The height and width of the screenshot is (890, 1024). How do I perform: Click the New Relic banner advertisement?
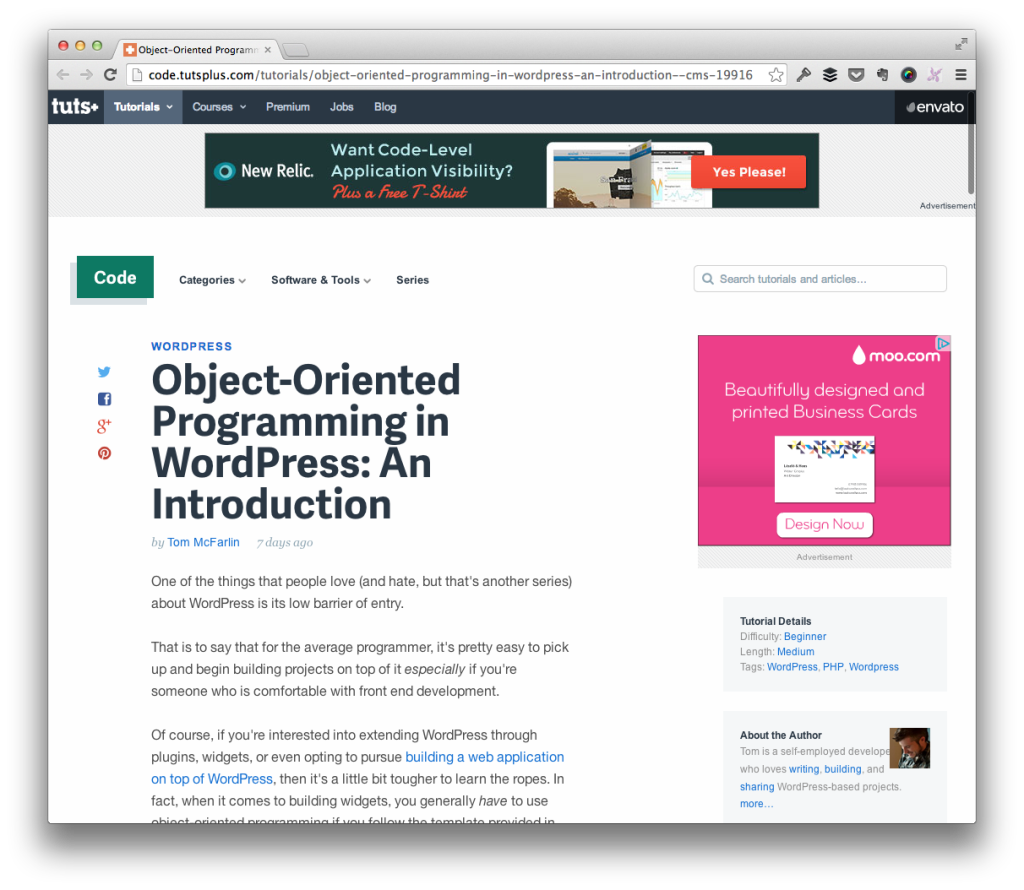click(x=511, y=170)
